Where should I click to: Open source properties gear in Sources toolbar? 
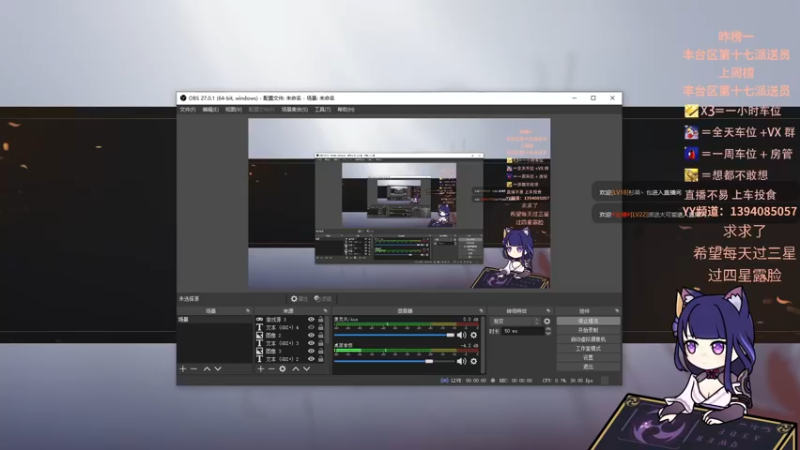click(x=283, y=368)
